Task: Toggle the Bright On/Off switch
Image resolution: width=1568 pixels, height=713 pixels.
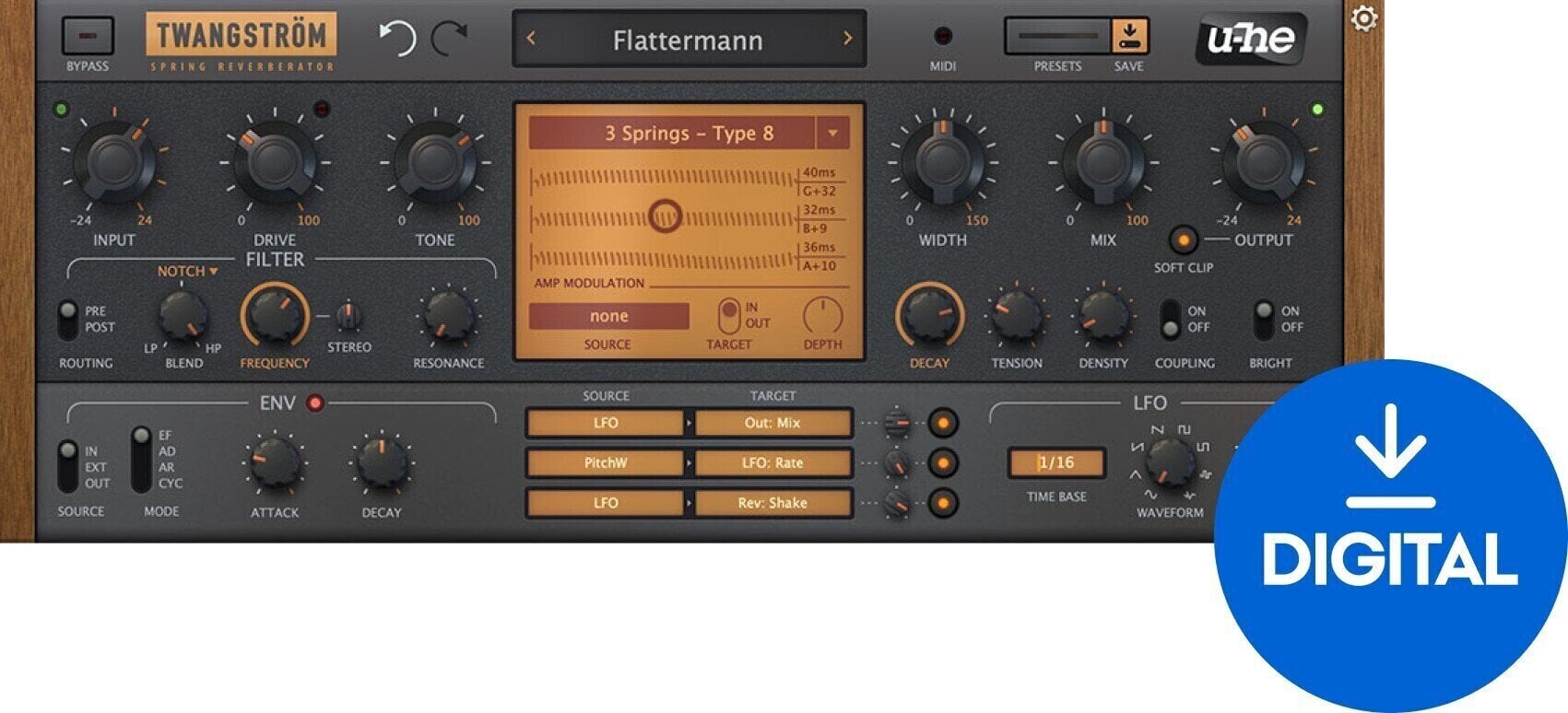Action: (1264, 319)
